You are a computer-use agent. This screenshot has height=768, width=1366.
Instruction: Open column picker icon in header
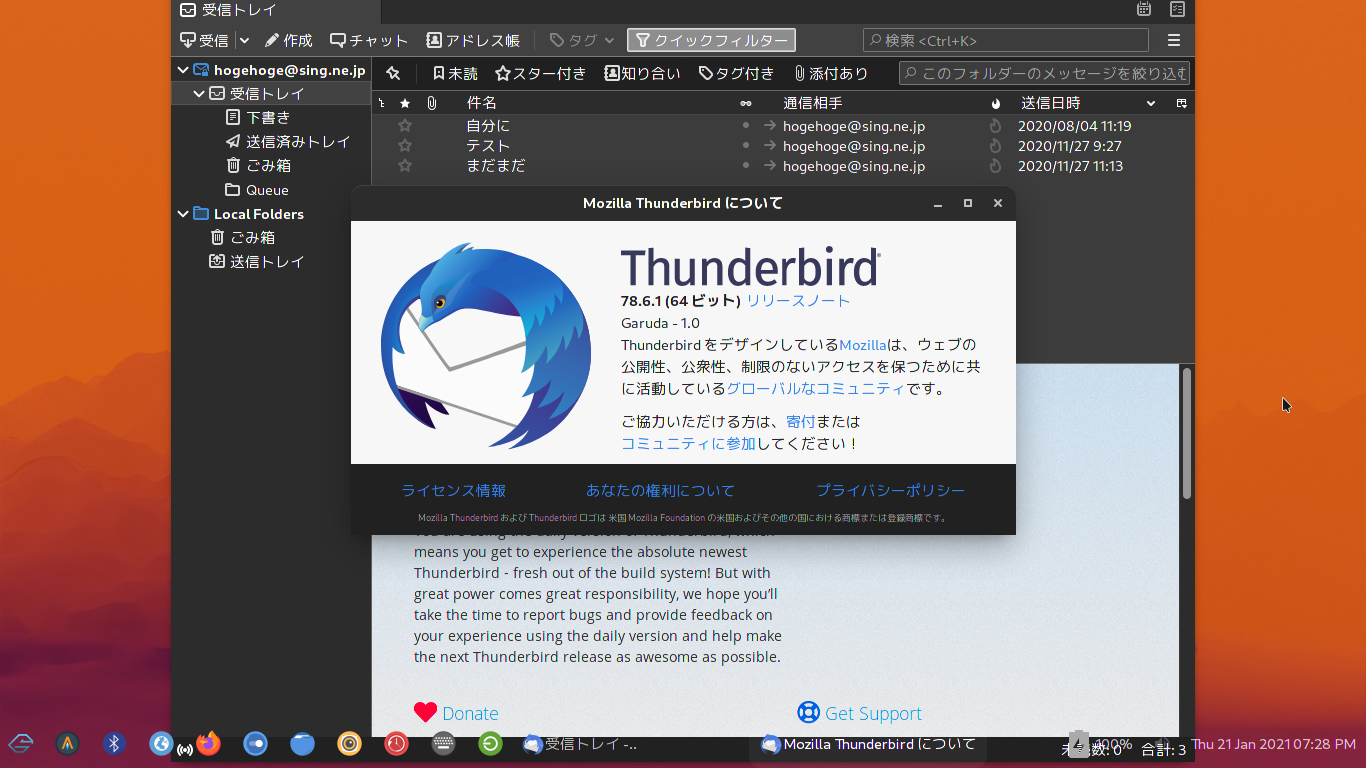[x=1181, y=103]
